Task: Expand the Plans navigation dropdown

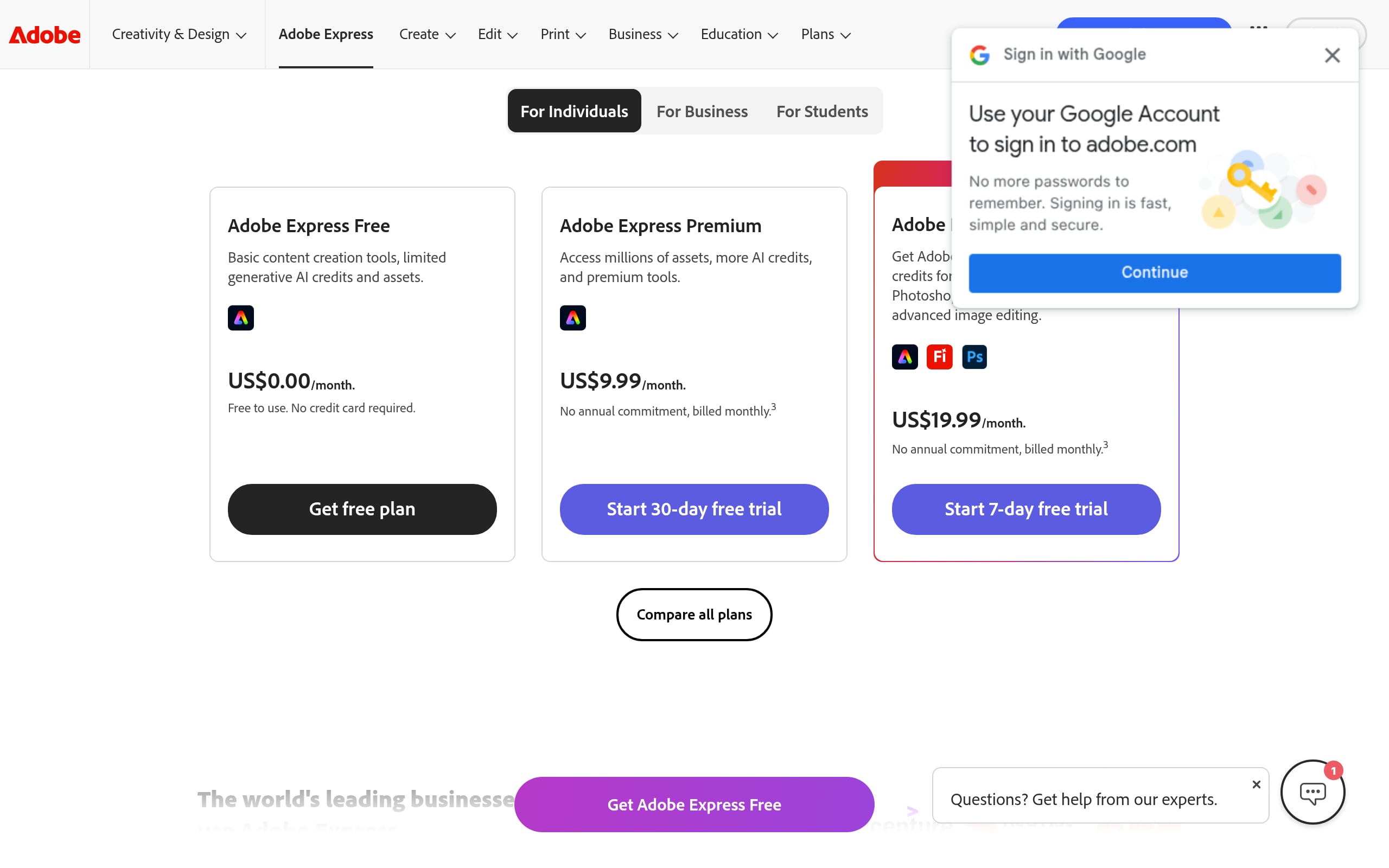Action: point(825,34)
